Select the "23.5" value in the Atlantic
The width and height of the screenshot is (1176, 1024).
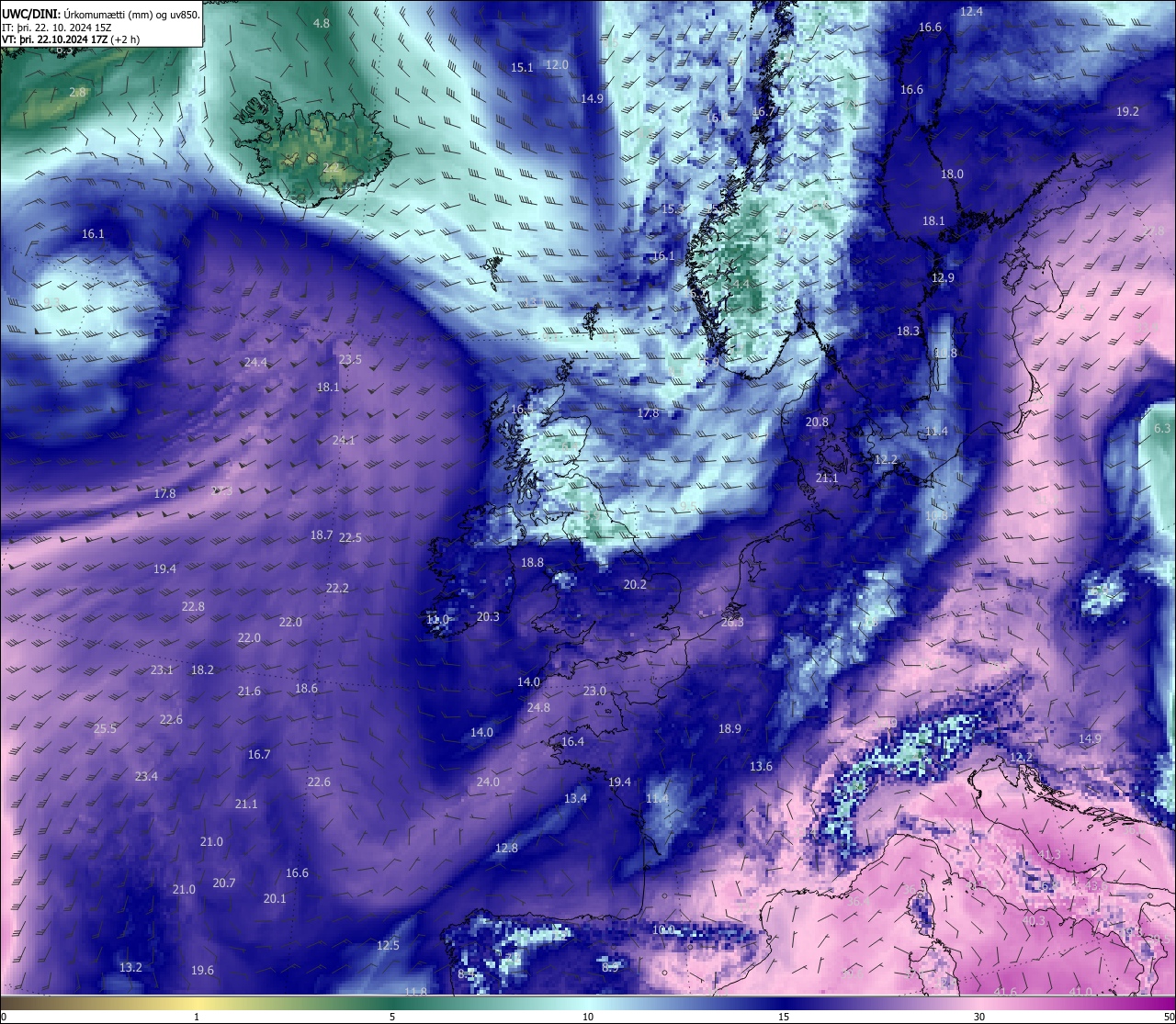click(350, 359)
